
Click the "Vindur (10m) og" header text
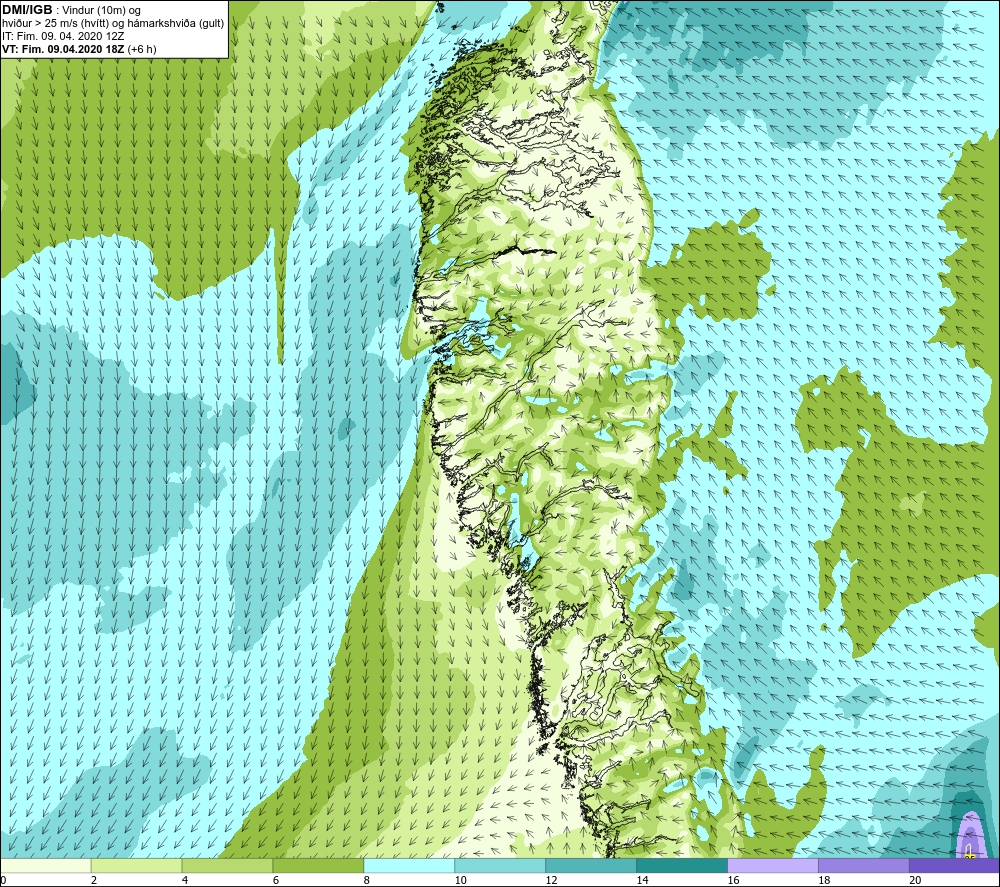click(101, 11)
